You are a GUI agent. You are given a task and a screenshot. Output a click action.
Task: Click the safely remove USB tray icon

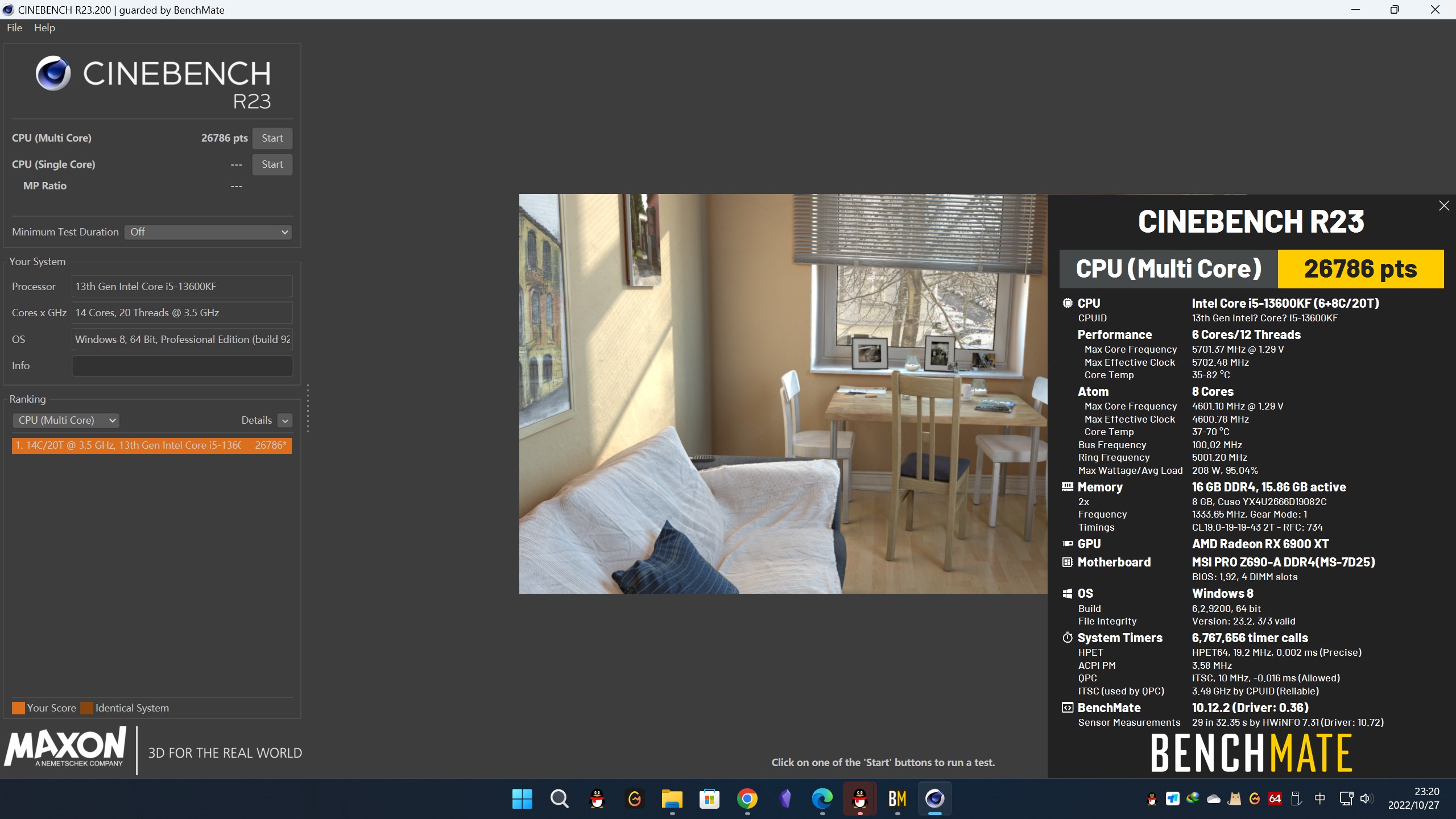click(1296, 799)
